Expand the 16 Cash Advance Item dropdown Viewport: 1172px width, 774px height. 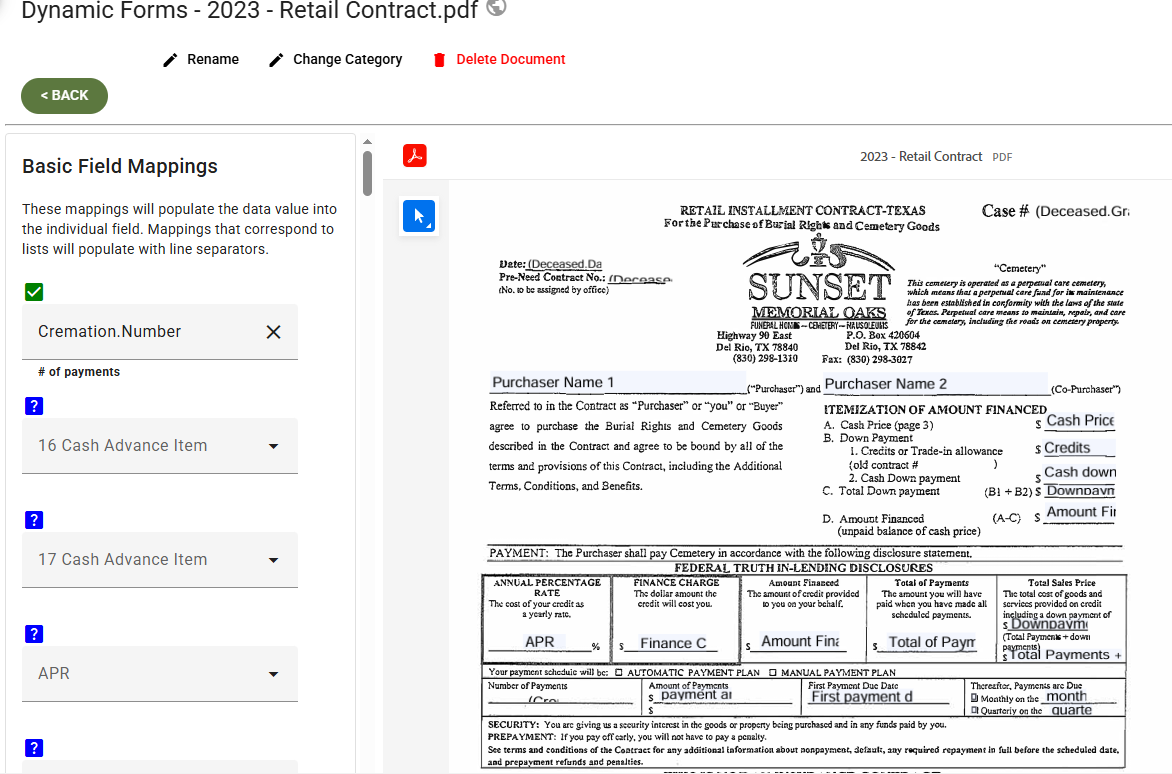pyautogui.click(x=160, y=446)
